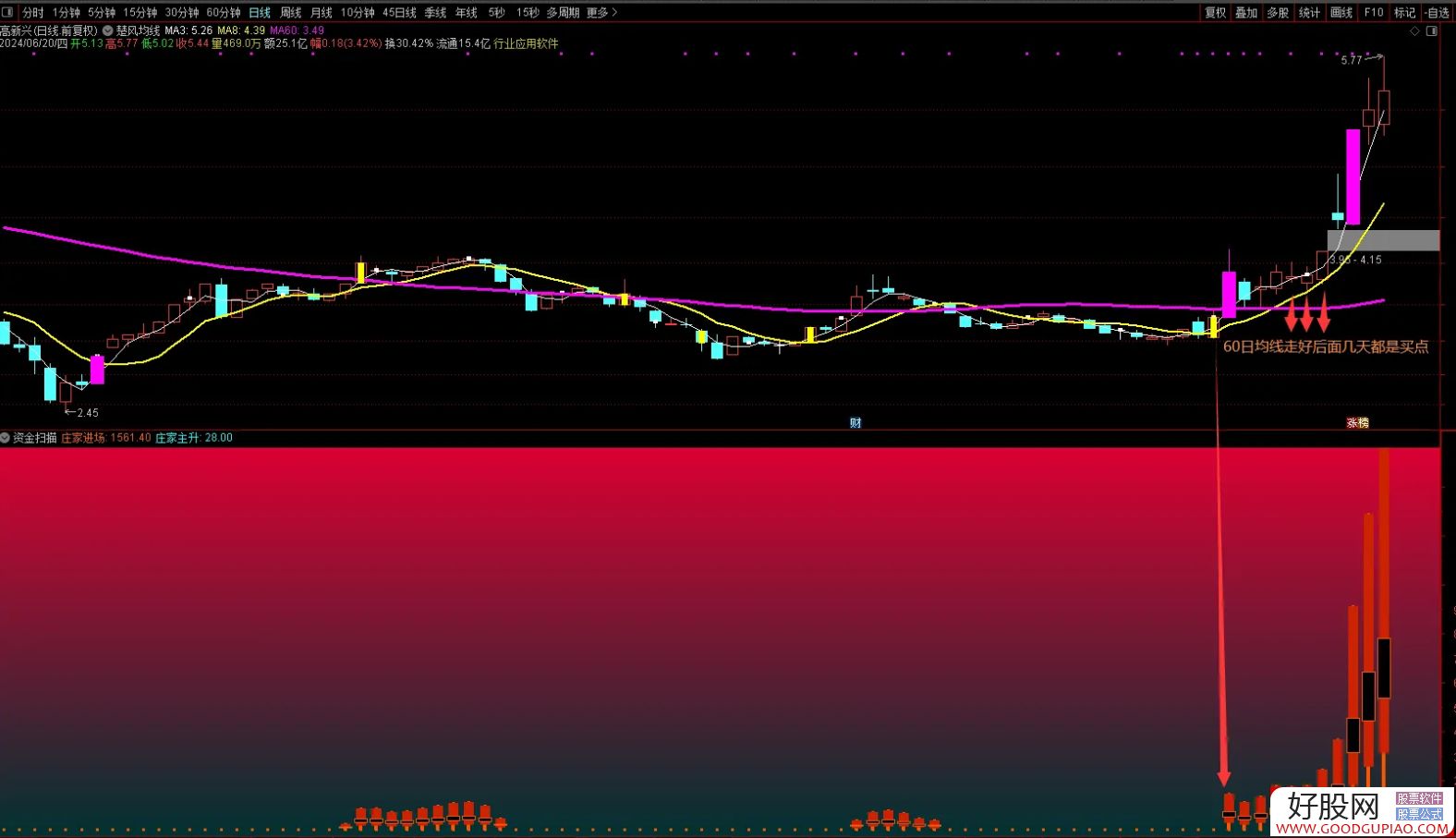Click the 涨榜 marker on chart
1456x838 pixels.
(x=1357, y=423)
